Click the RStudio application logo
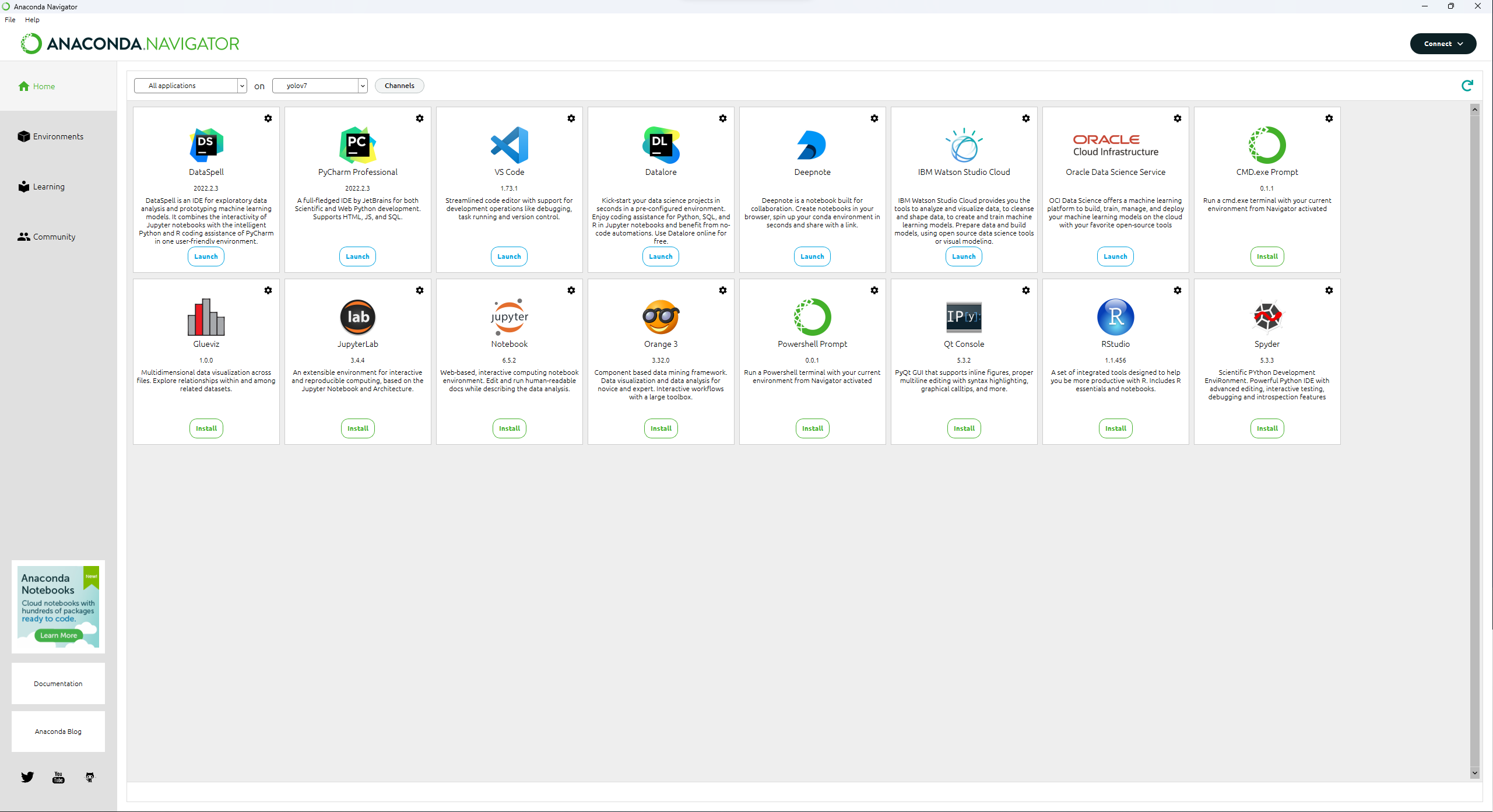 coord(1116,317)
